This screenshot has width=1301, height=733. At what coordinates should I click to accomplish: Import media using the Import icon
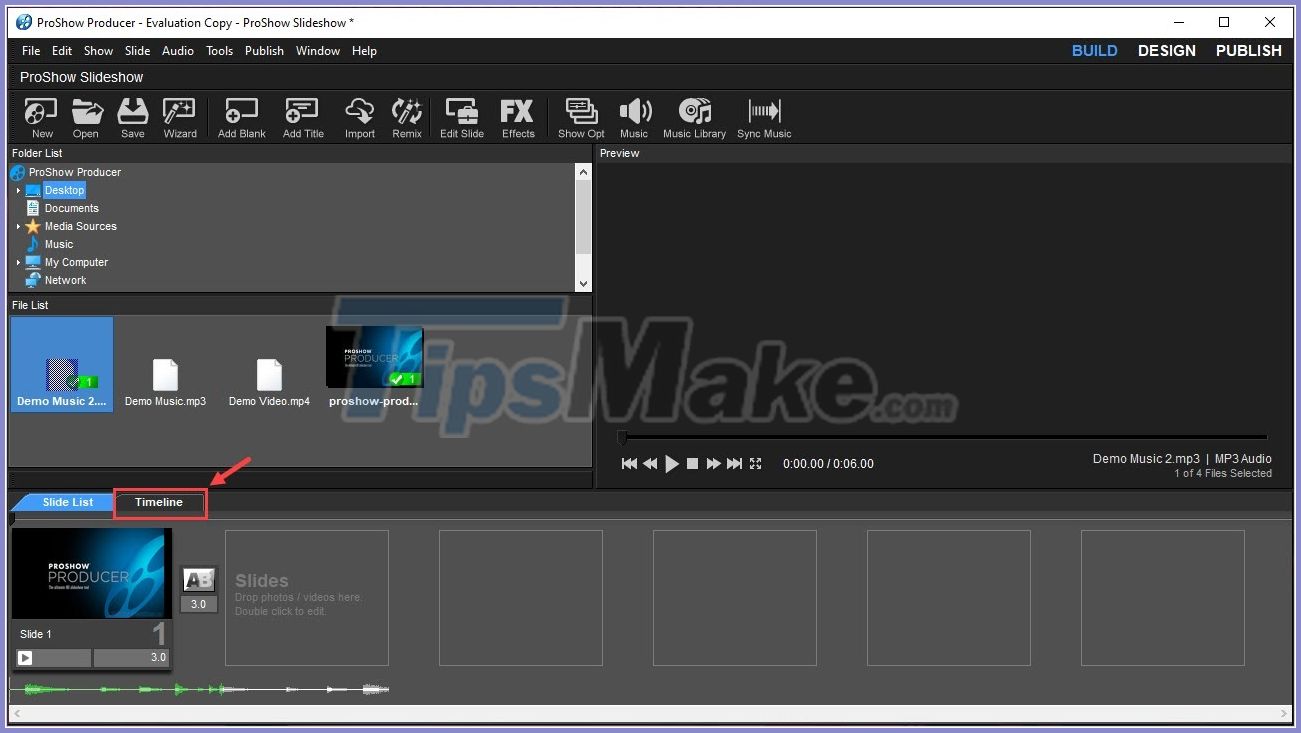click(x=359, y=117)
